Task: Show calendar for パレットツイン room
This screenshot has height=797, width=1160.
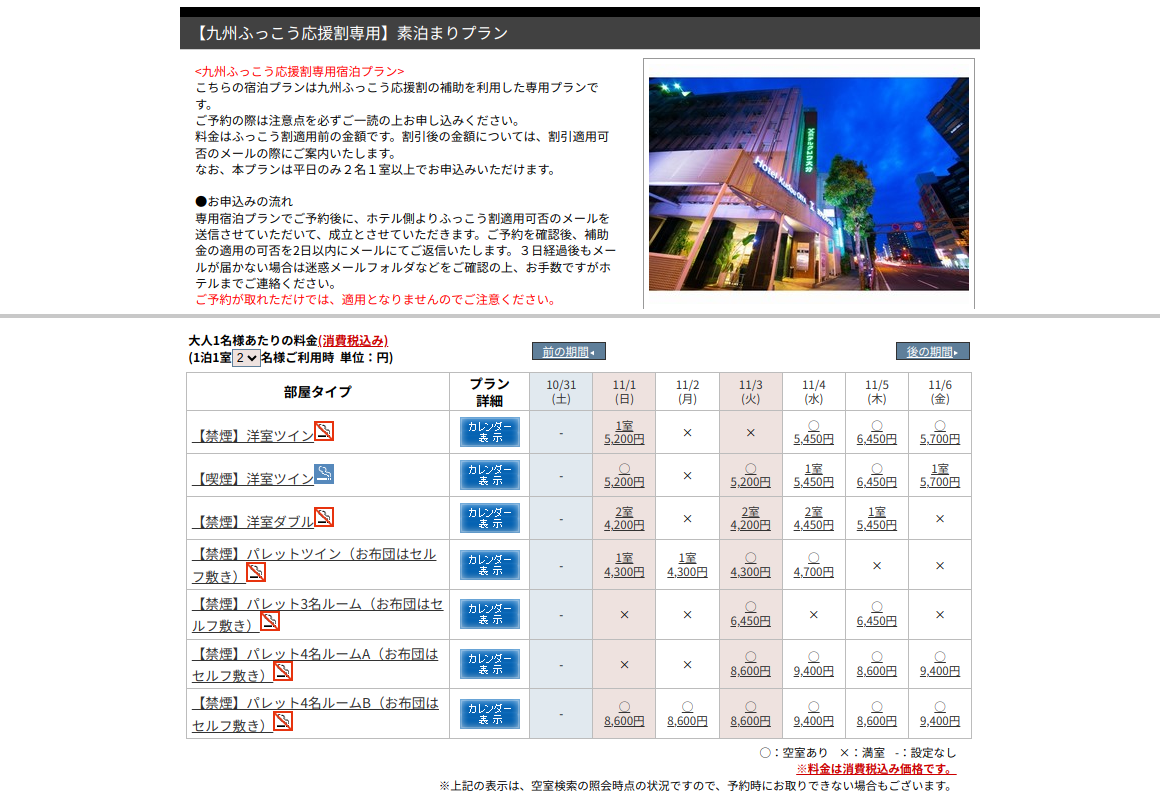Action: coord(490,565)
